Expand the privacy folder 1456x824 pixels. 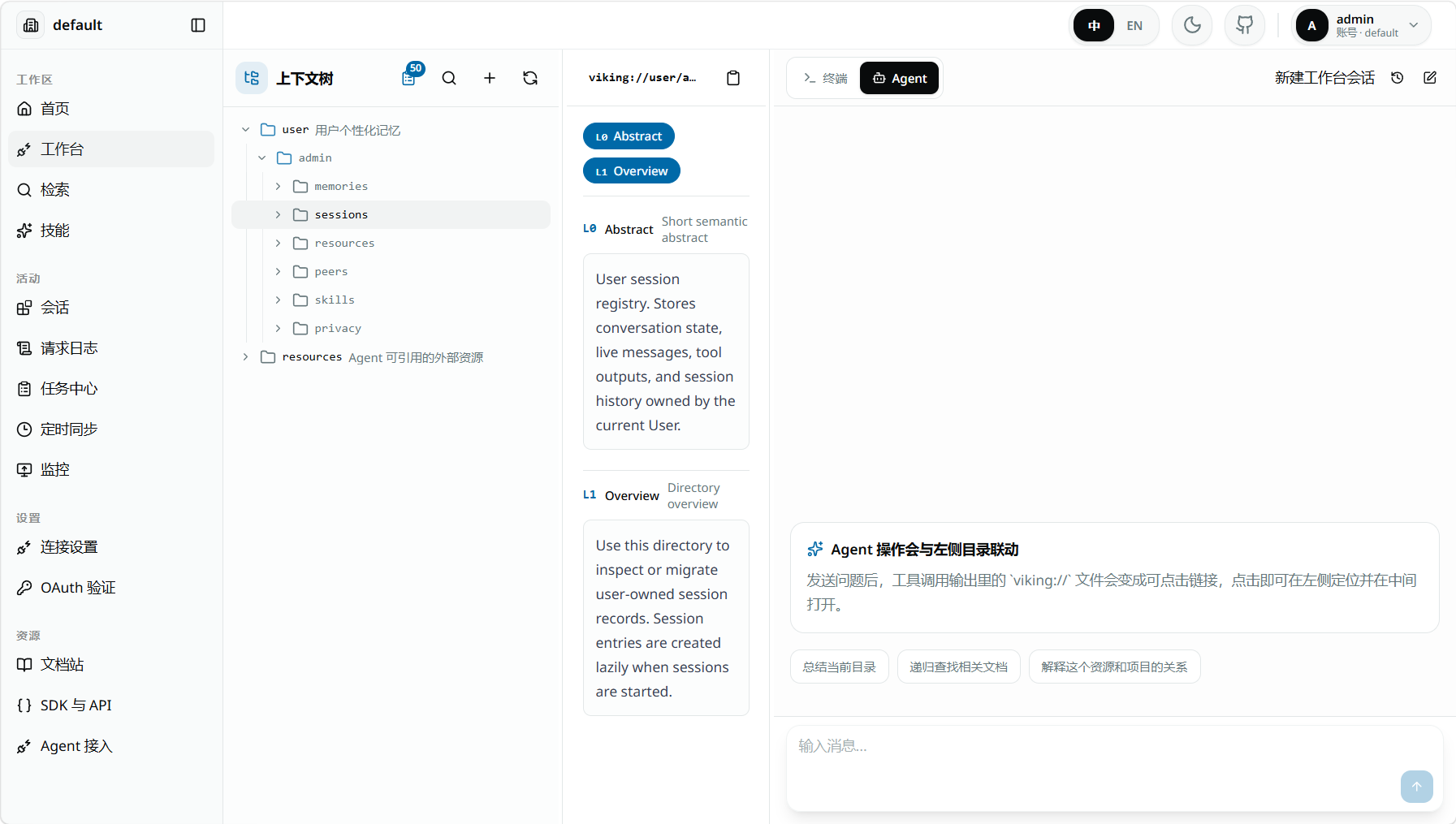tap(278, 329)
